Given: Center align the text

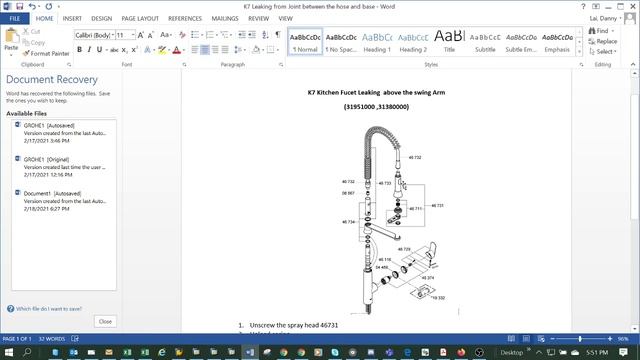Looking at the screenshot, I should pyautogui.click(x=205, y=50).
